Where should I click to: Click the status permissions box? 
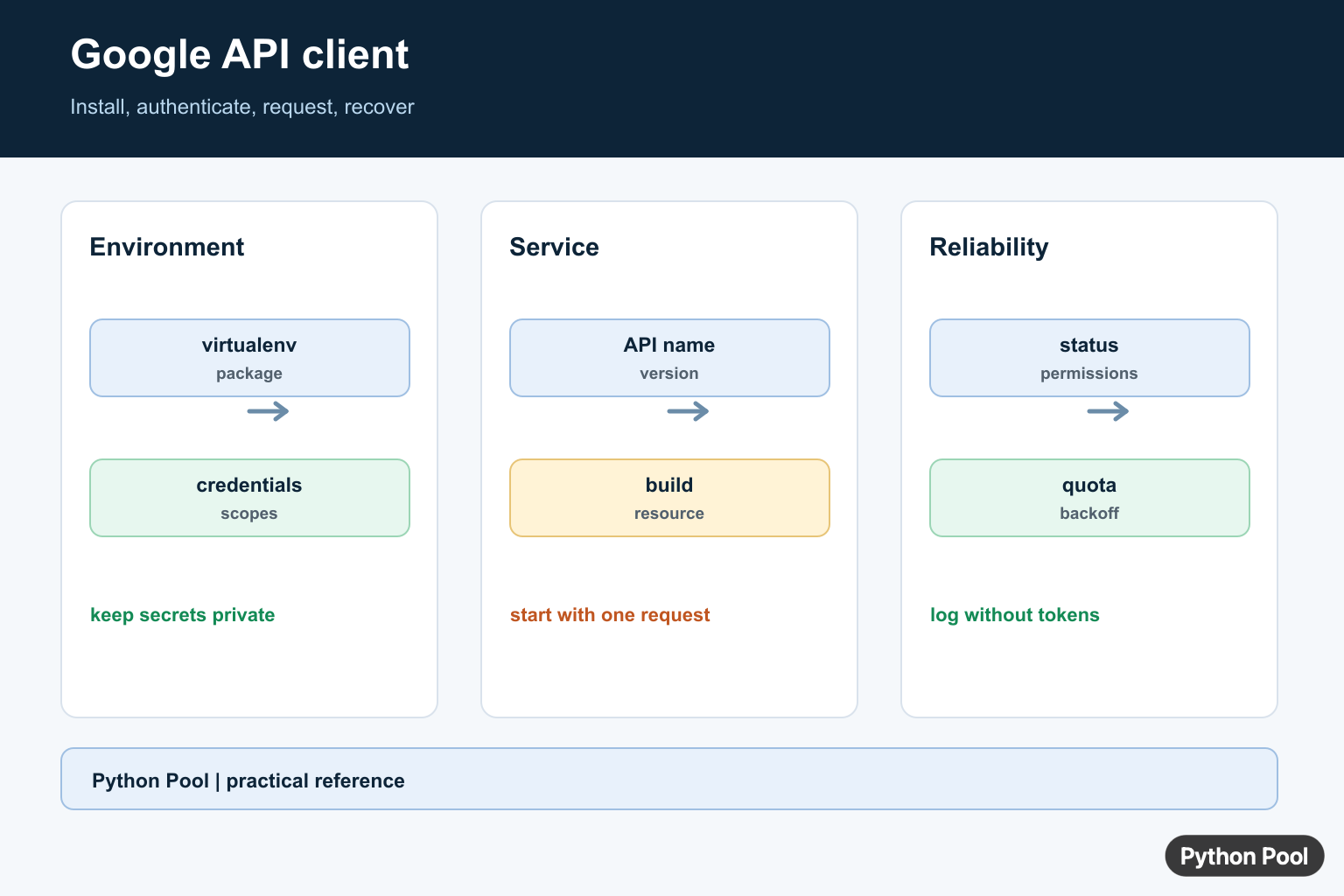coord(1089,358)
